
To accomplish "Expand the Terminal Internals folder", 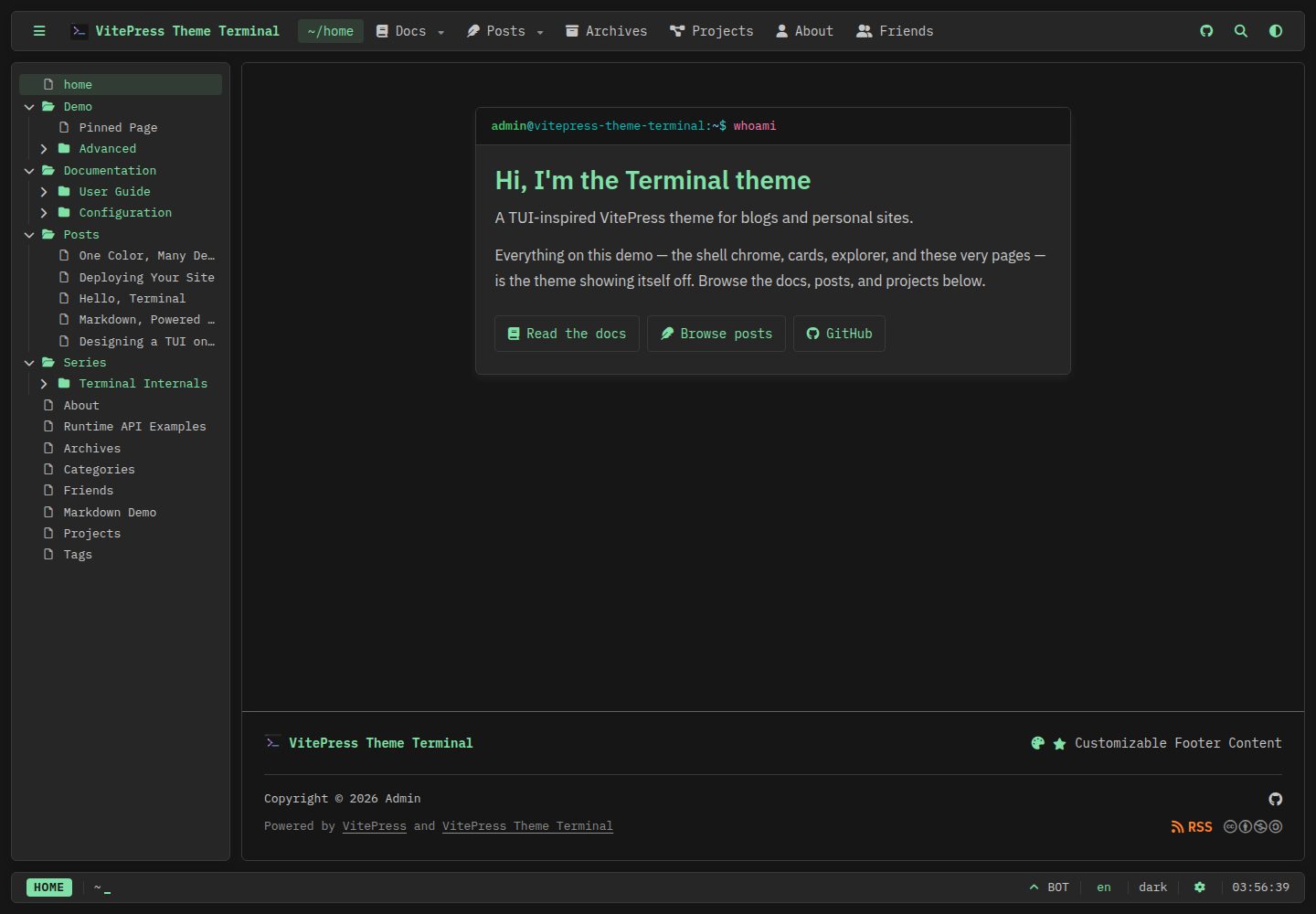I will coord(121,384).
